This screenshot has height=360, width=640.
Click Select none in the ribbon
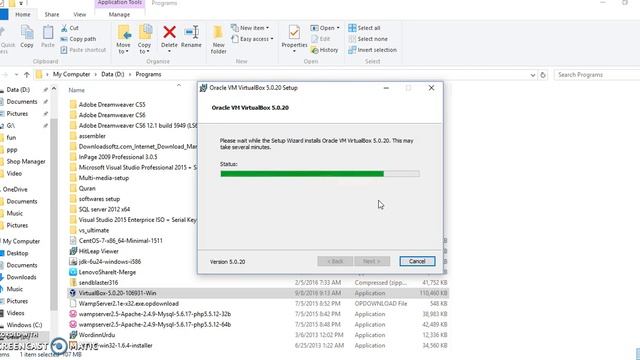click(368, 39)
